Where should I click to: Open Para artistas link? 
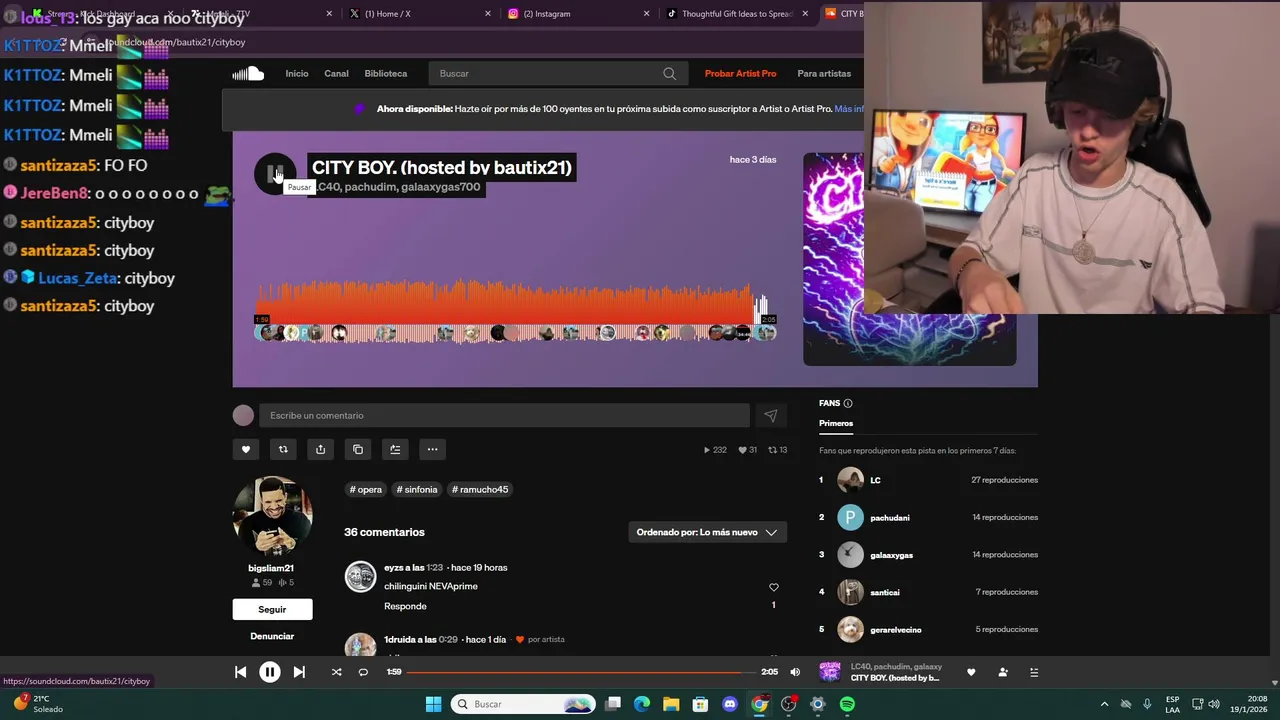(x=824, y=73)
